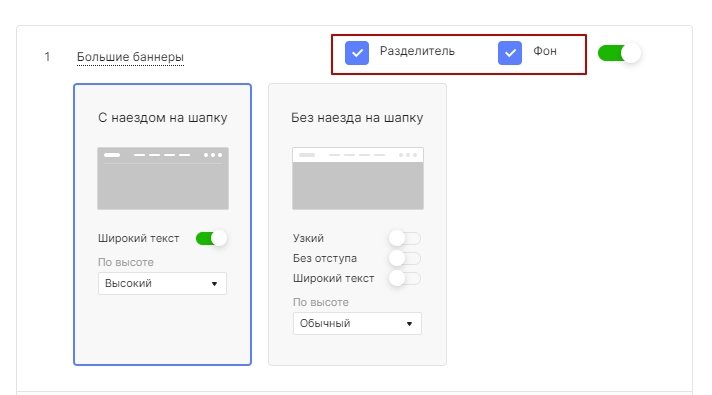Click the Фон label text
The image size is (712, 395).
tap(545, 51)
